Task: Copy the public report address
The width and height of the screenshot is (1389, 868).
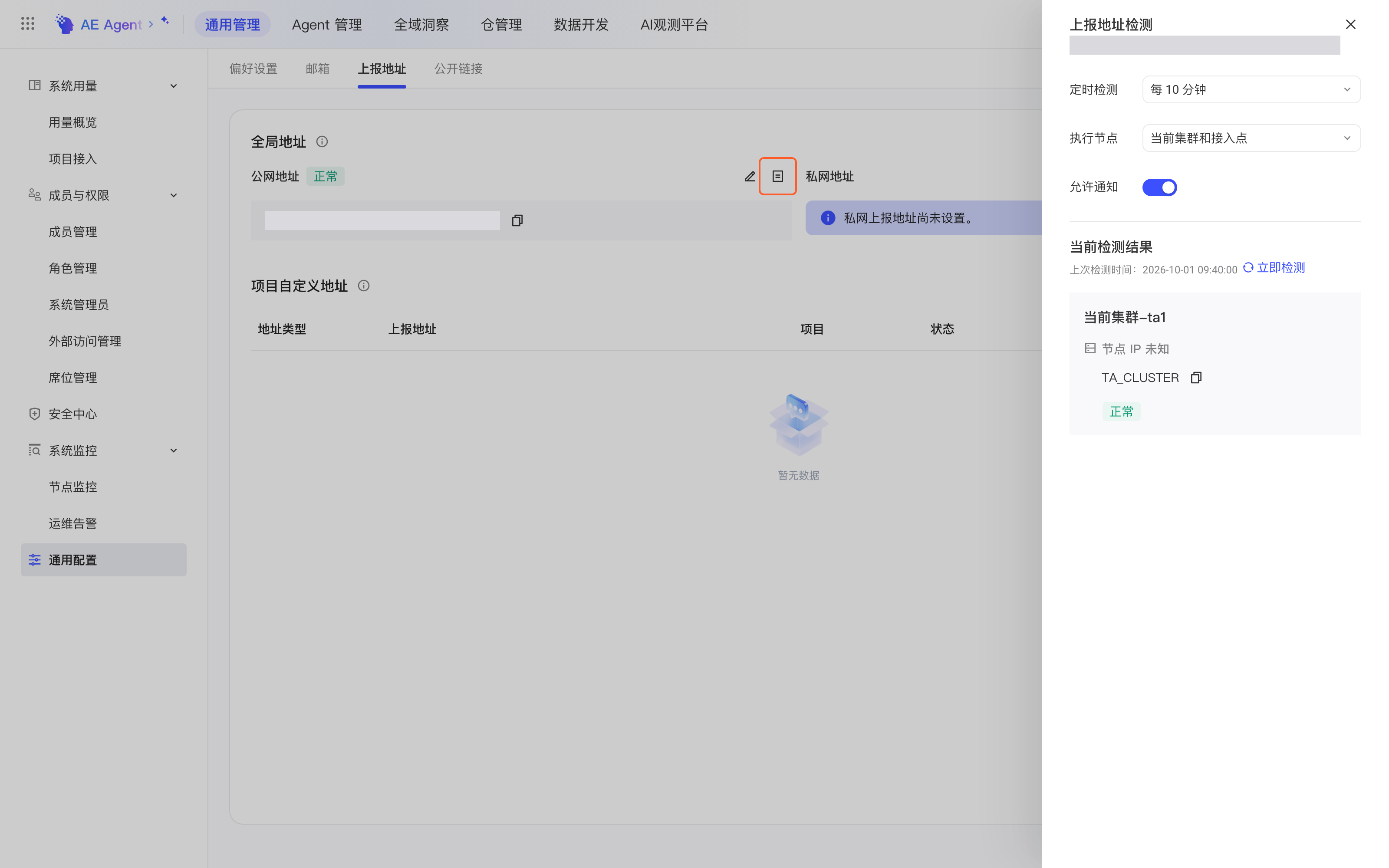Action: click(x=517, y=220)
